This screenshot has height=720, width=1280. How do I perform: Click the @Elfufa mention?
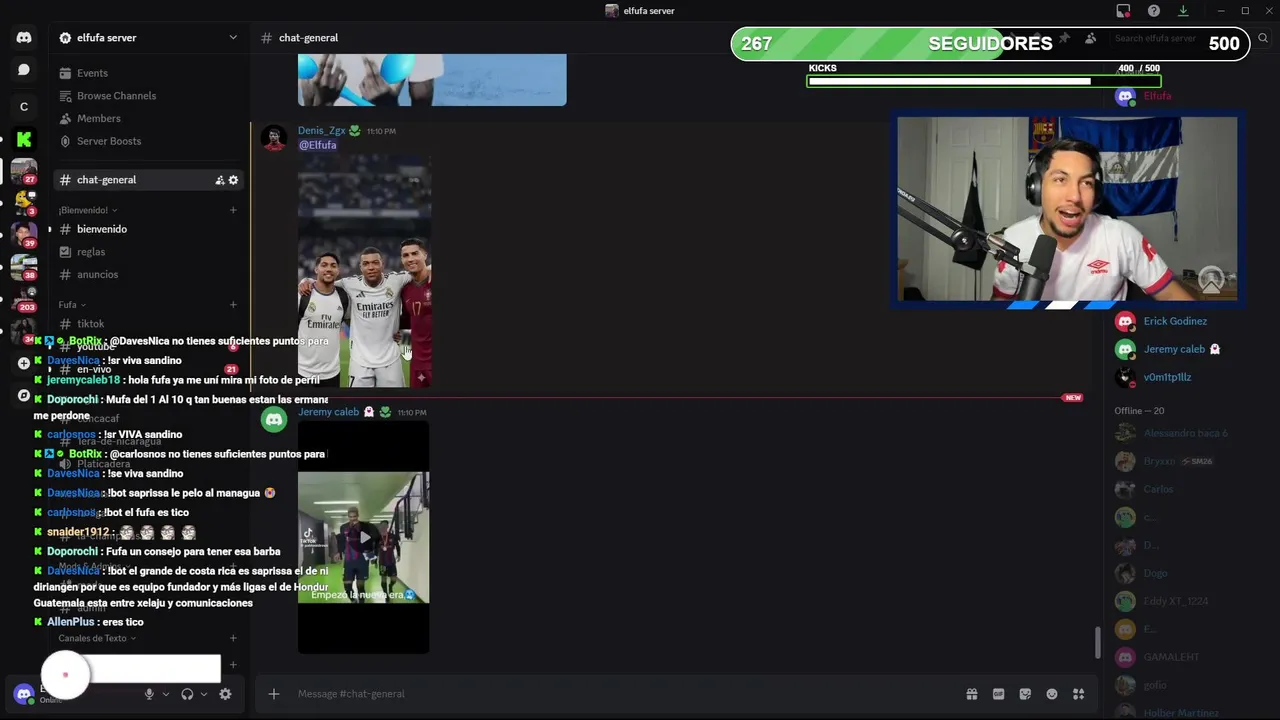(x=317, y=145)
